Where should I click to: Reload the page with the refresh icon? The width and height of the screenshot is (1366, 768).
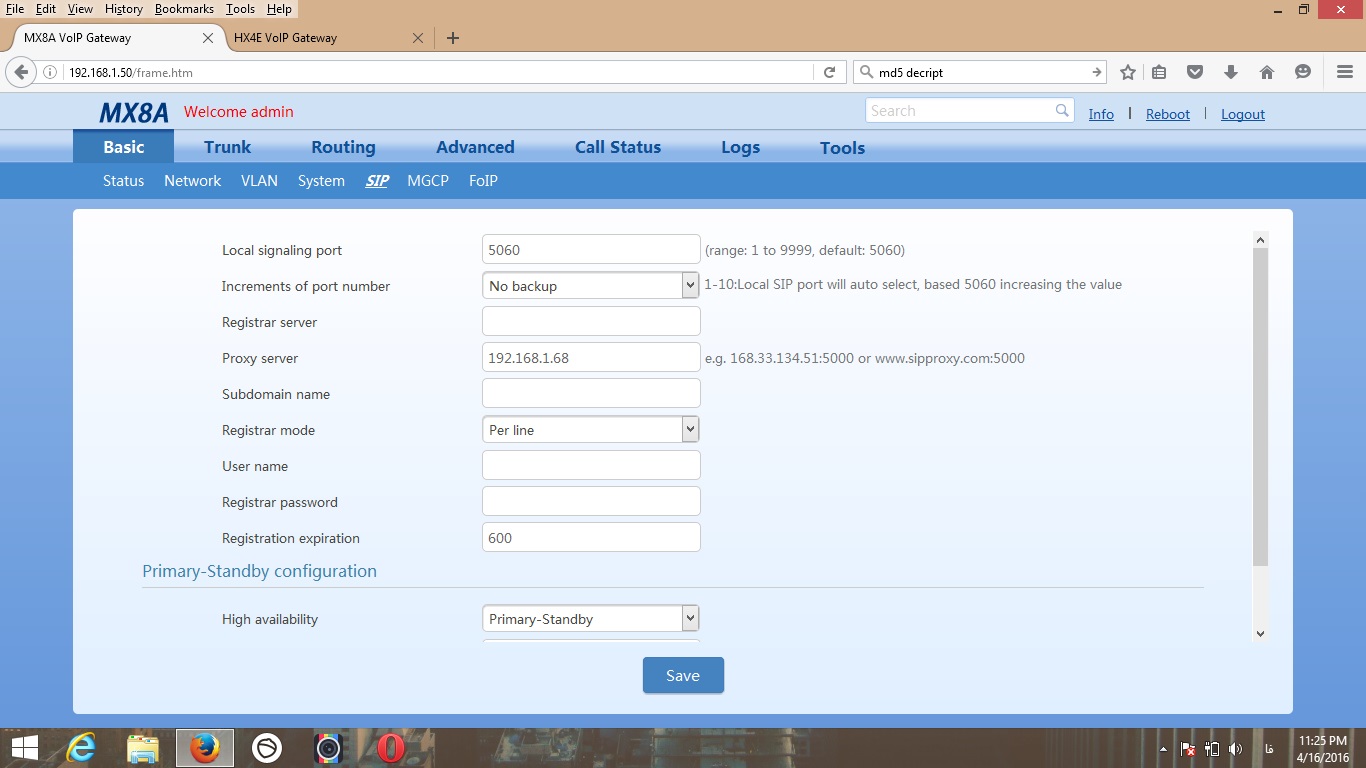(829, 72)
